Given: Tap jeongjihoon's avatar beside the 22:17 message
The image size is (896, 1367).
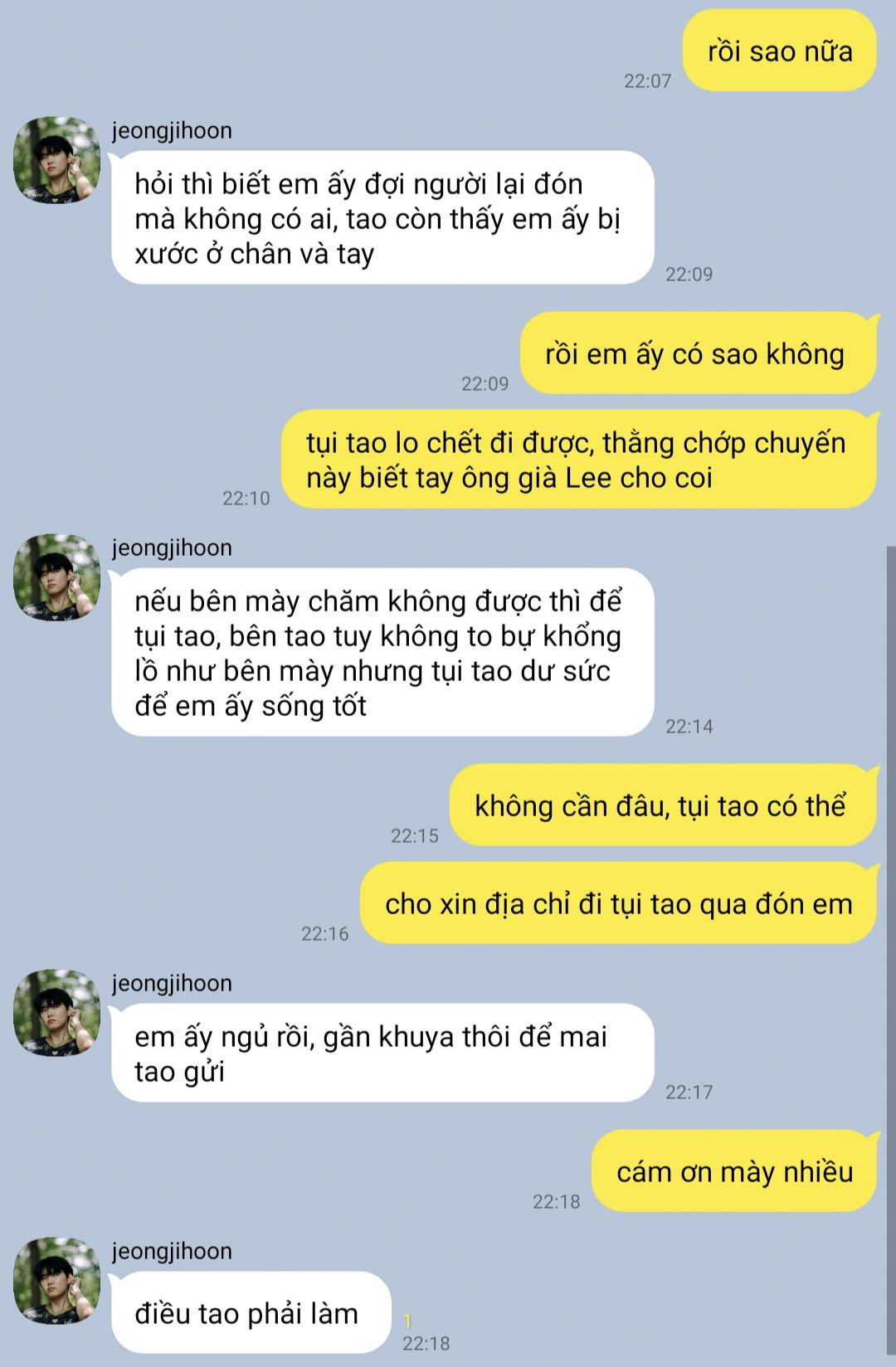Looking at the screenshot, I should (56, 1012).
